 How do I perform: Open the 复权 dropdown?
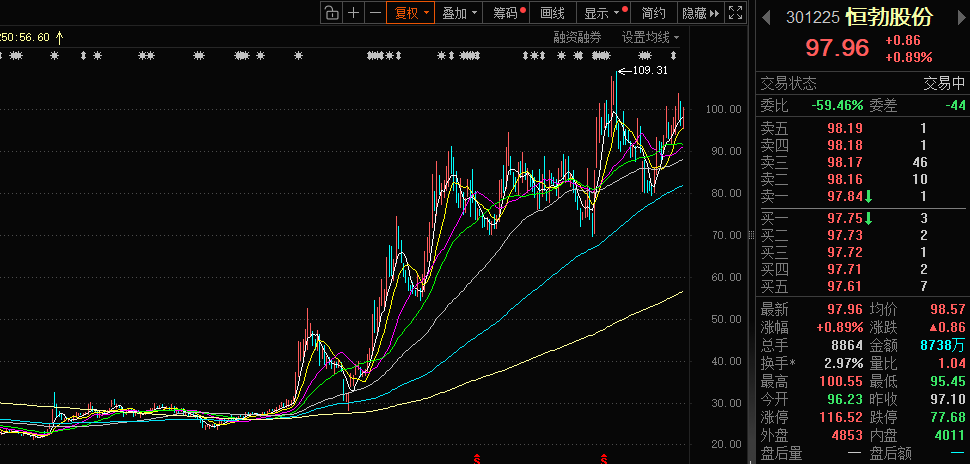pyautogui.click(x=411, y=13)
